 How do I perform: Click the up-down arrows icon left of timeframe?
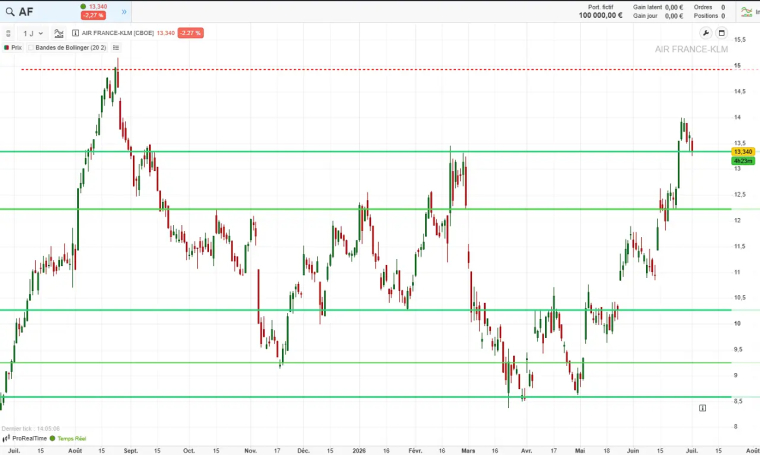tap(8, 33)
